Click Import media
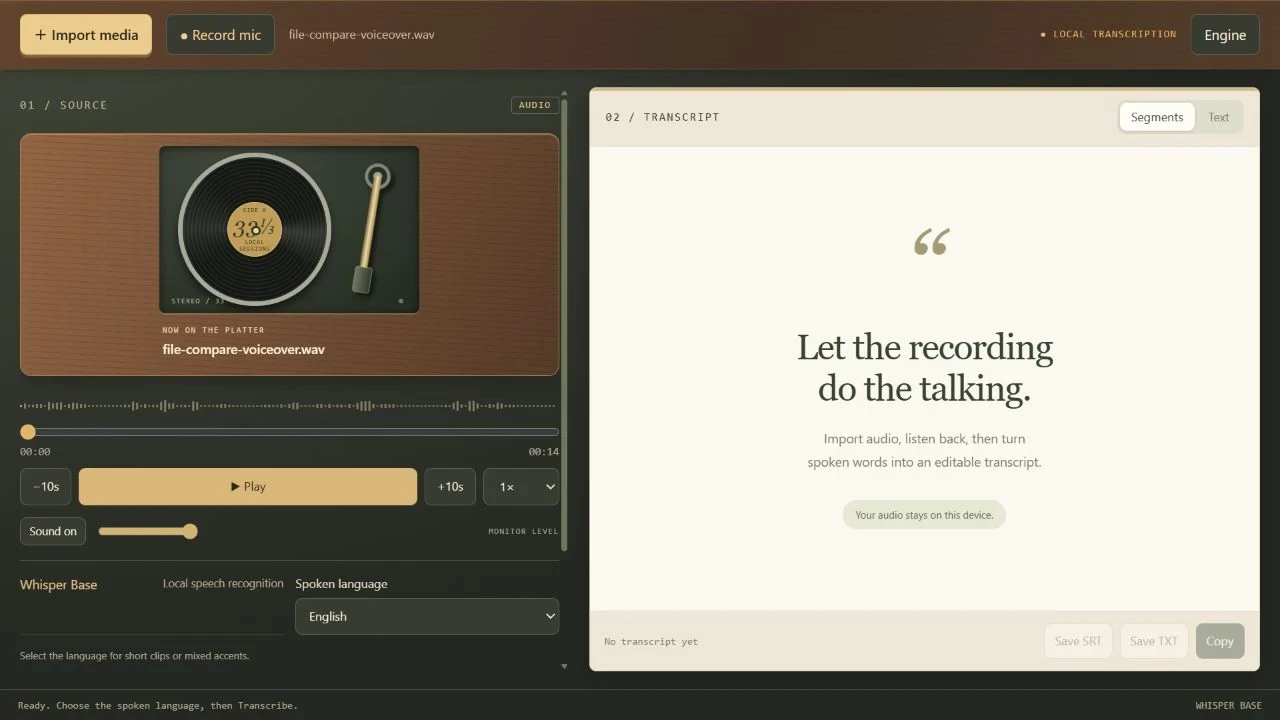 [x=86, y=35]
